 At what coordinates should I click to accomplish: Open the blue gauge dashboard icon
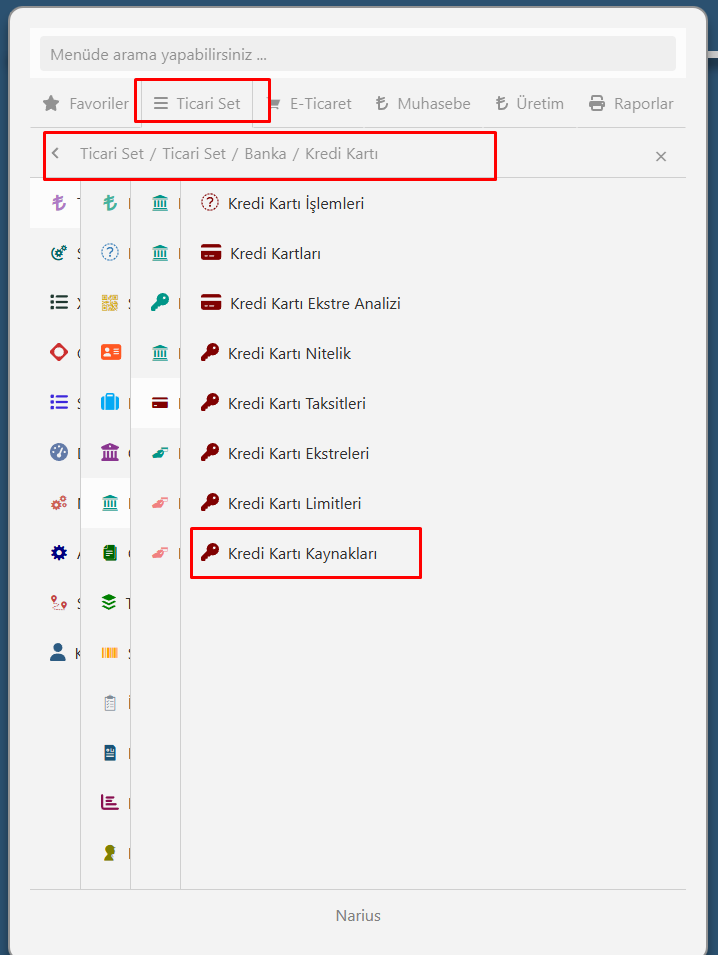[x=58, y=452]
